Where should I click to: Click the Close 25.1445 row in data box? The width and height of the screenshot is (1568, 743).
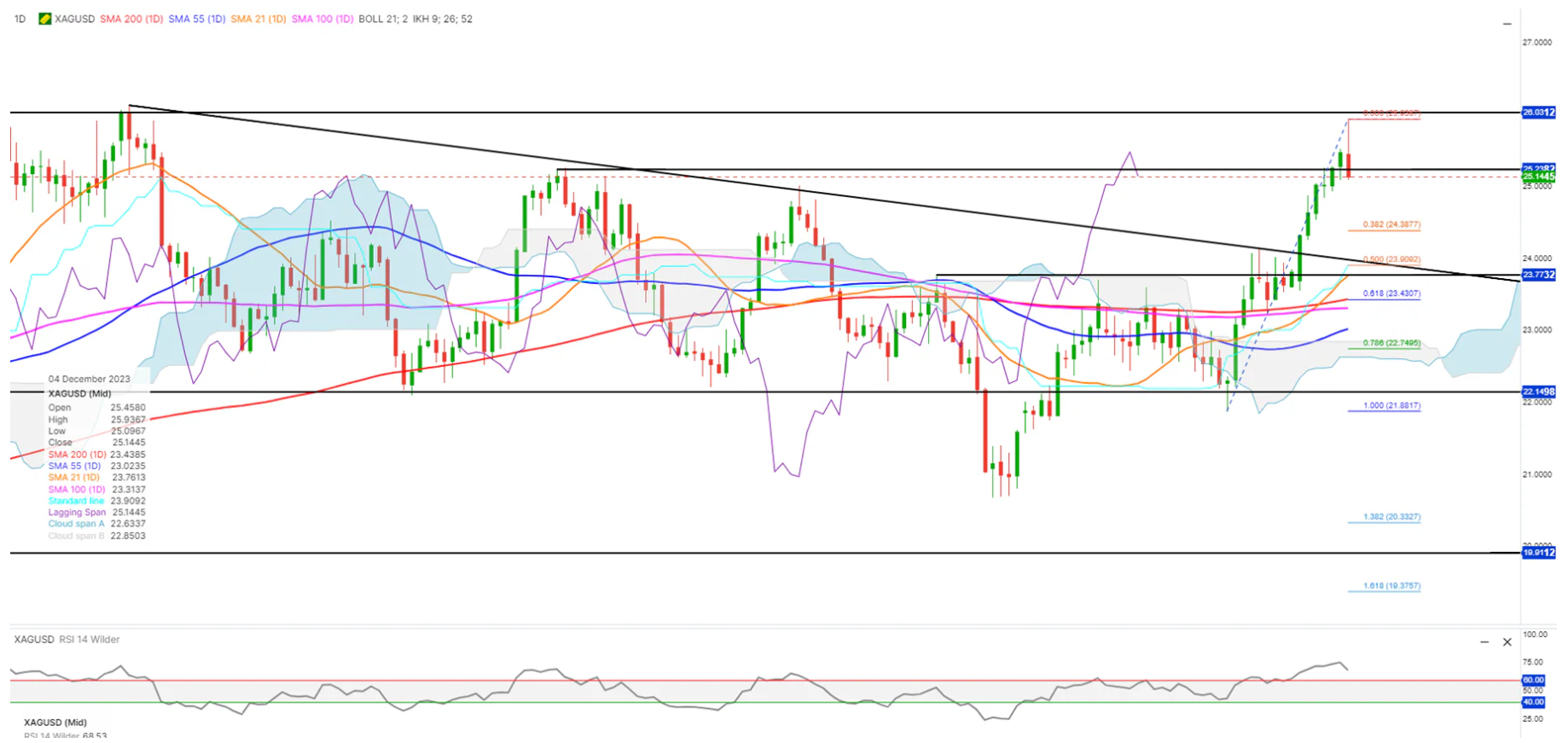point(97,443)
